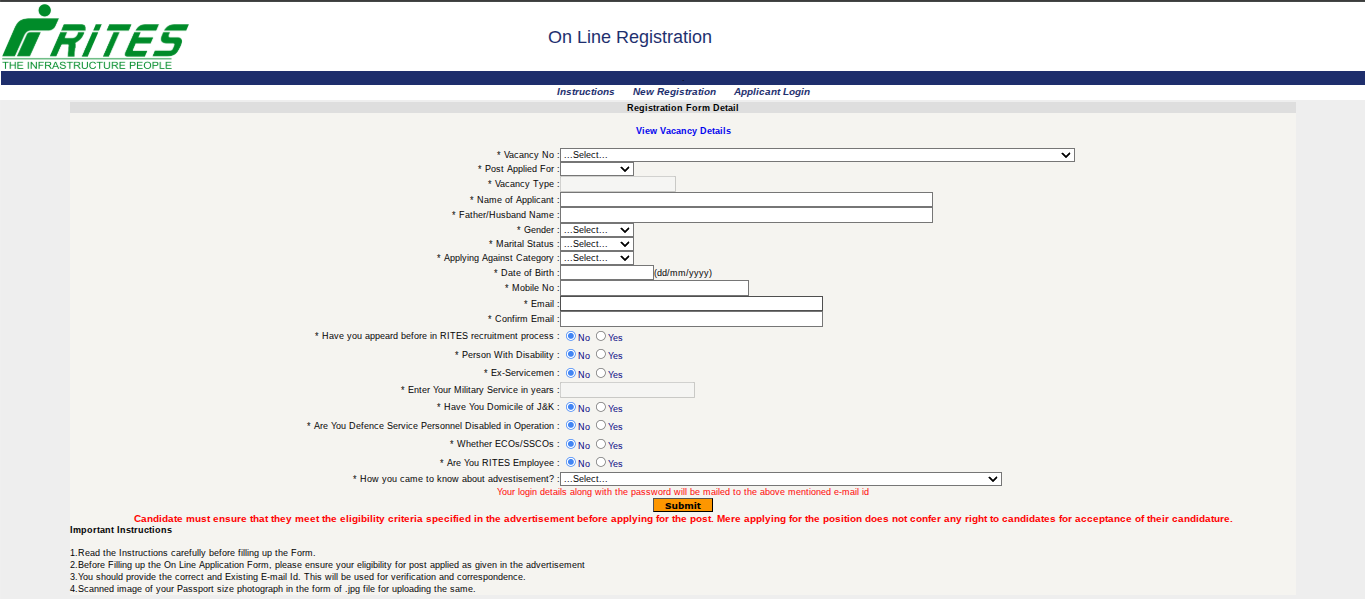Expand the Vacancy No dropdown

click(x=816, y=155)
